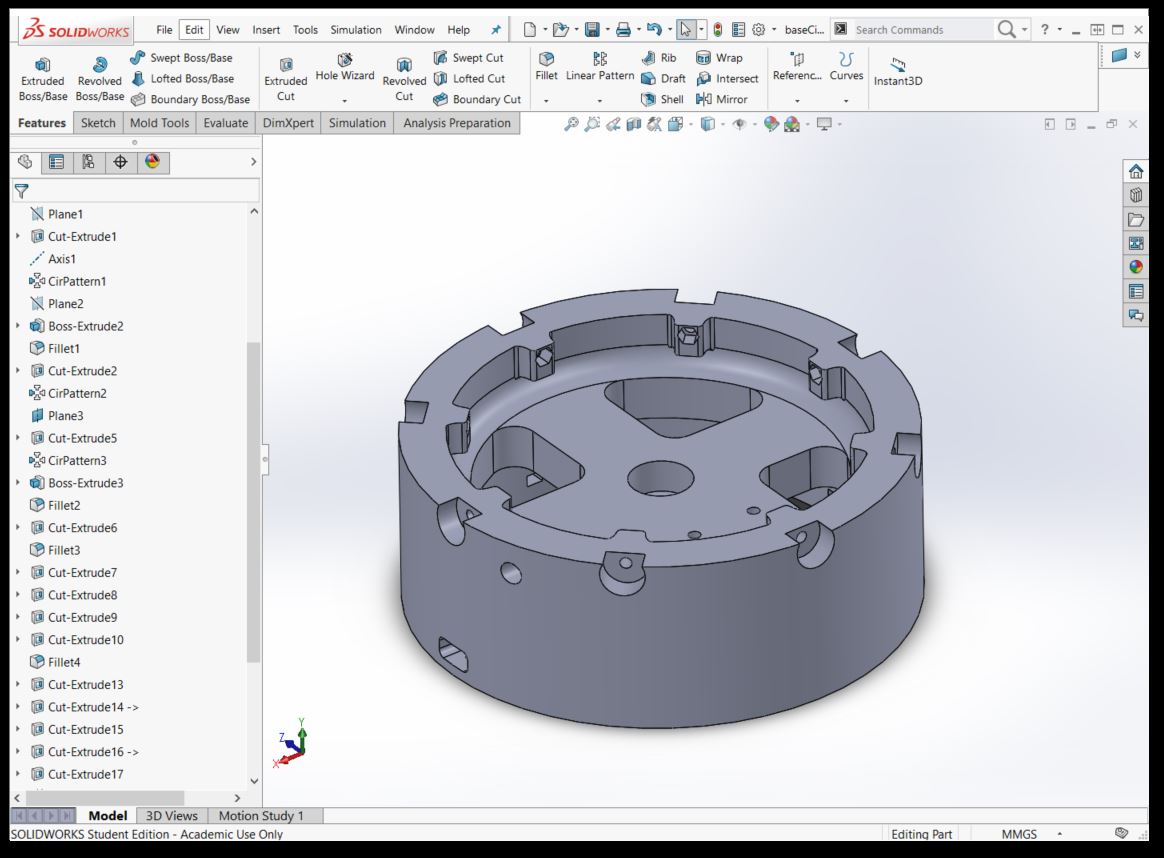Select the Extruded Boss/Base tool
The image size is (1164, 858).
(x=42, y=79)
